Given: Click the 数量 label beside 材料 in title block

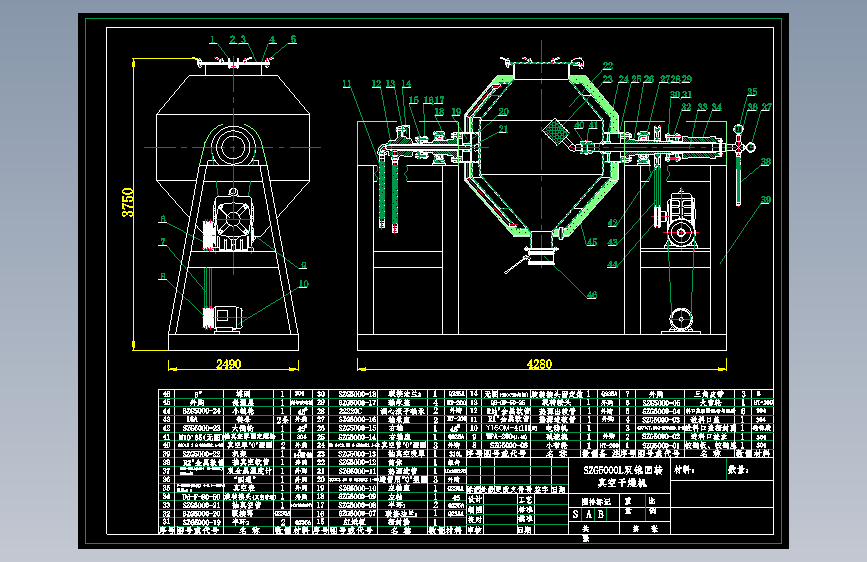Looking at the screenshot, I should coord(738,470).
